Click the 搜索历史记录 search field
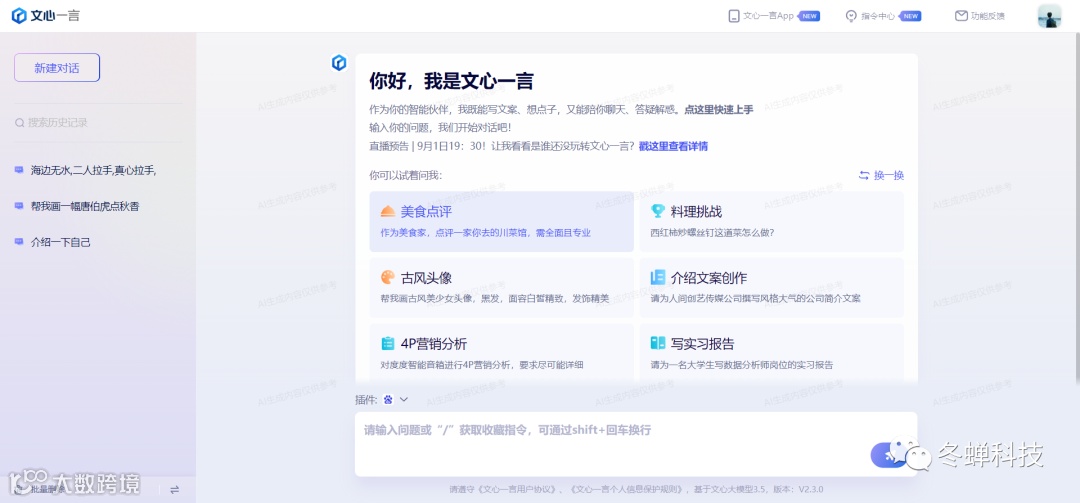 (98, 123)
